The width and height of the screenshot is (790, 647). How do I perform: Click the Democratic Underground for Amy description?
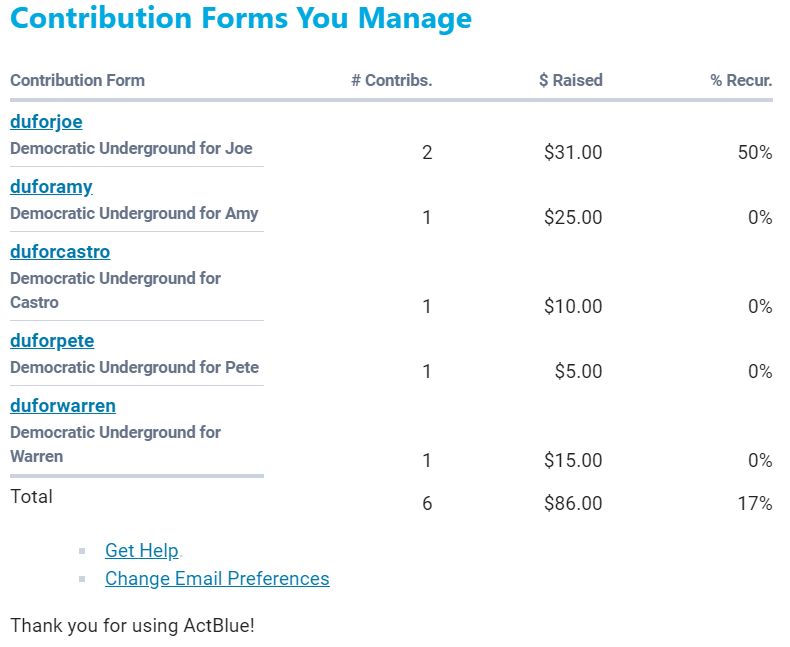point(134,214)
